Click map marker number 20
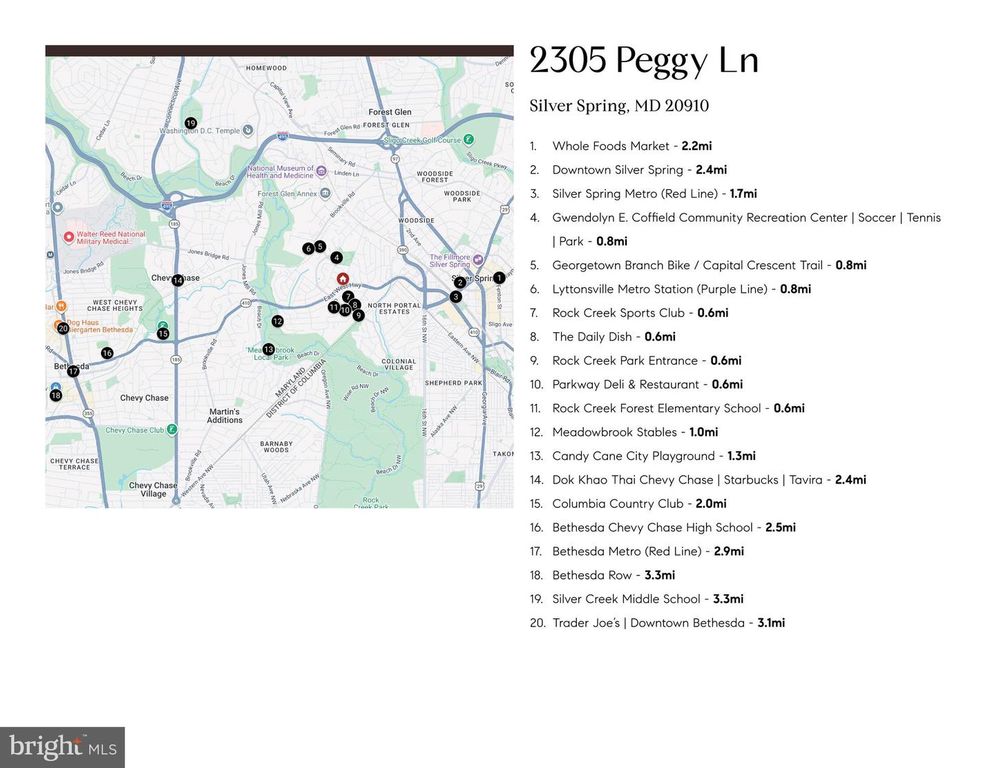995x768 pixels. [x=63, y=328]
